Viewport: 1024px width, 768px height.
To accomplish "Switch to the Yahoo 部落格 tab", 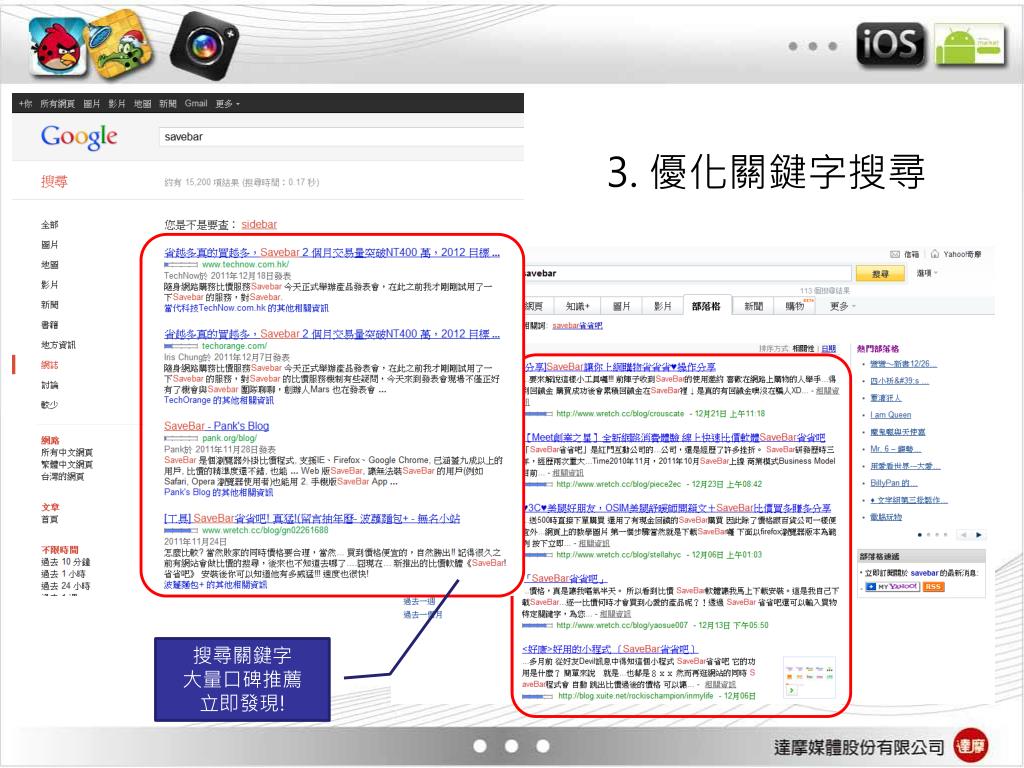I will 706,306.
